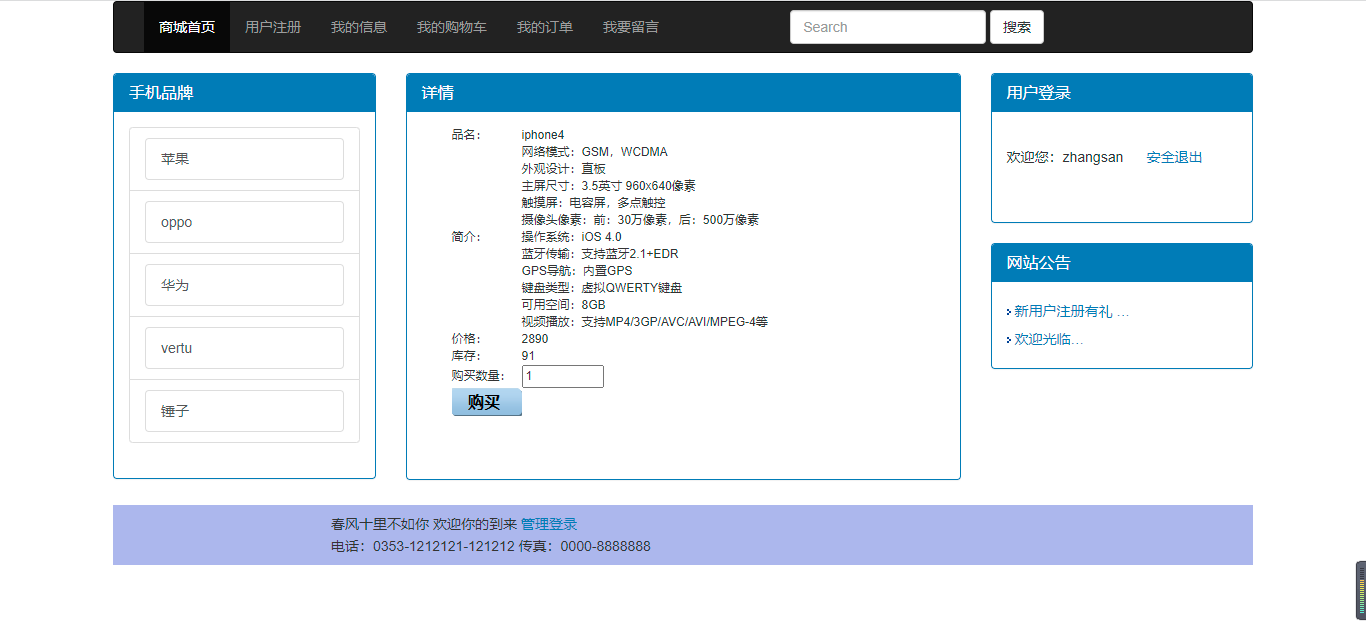Select the 苹果 brand

(244, 159)
